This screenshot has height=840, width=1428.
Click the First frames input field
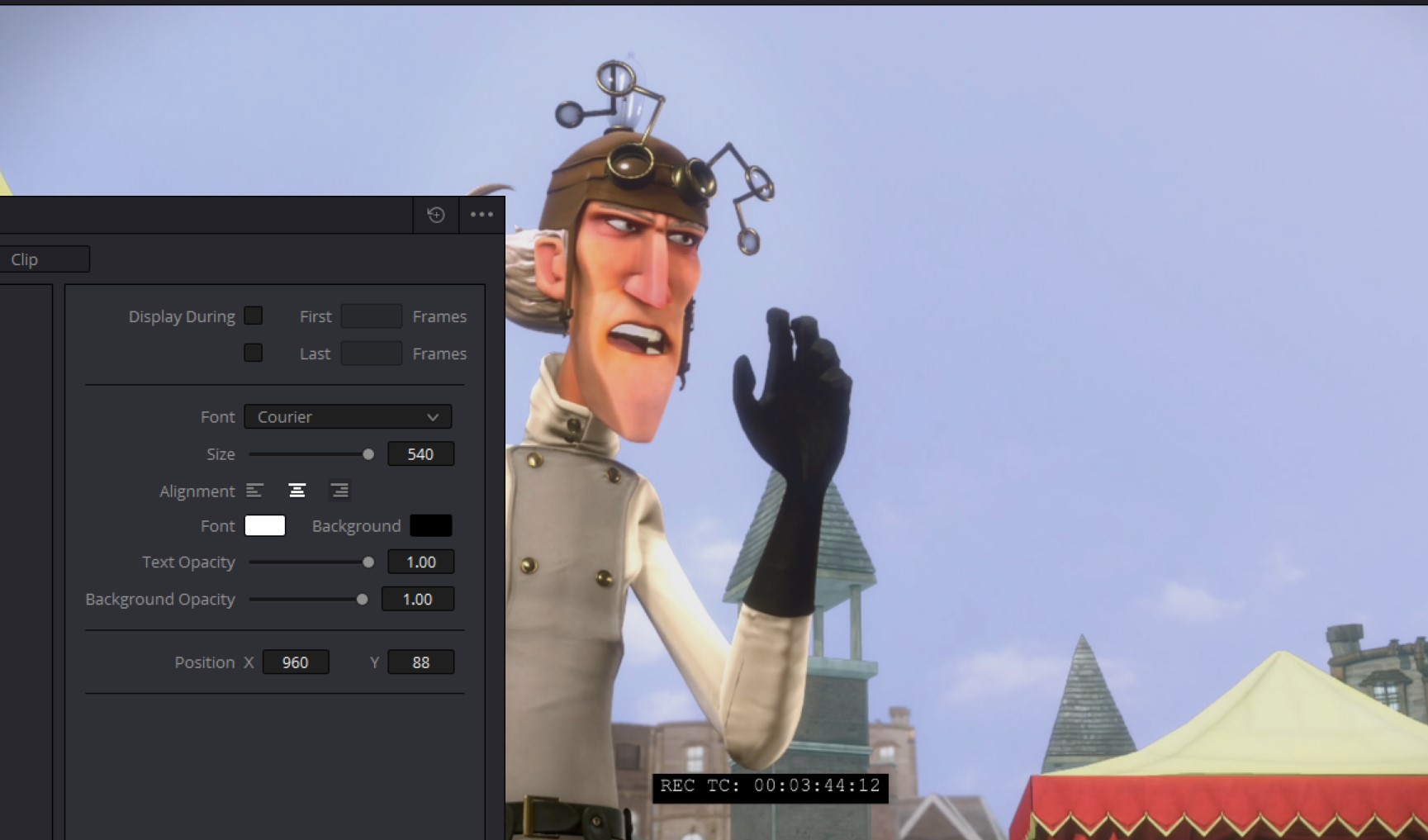point(372,316)
